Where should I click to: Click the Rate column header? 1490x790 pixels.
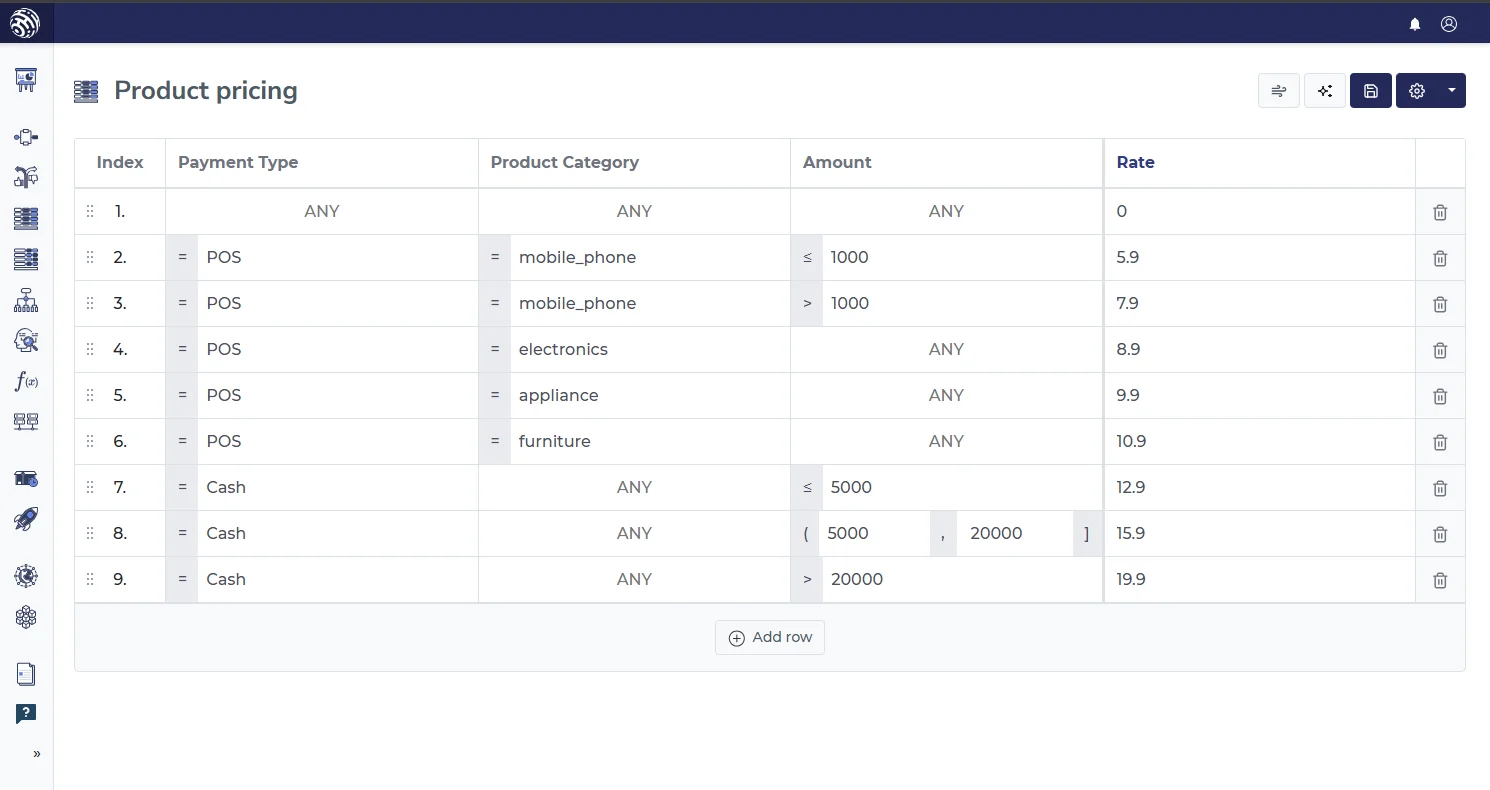pyautogui.click(x=1135, y=162)
